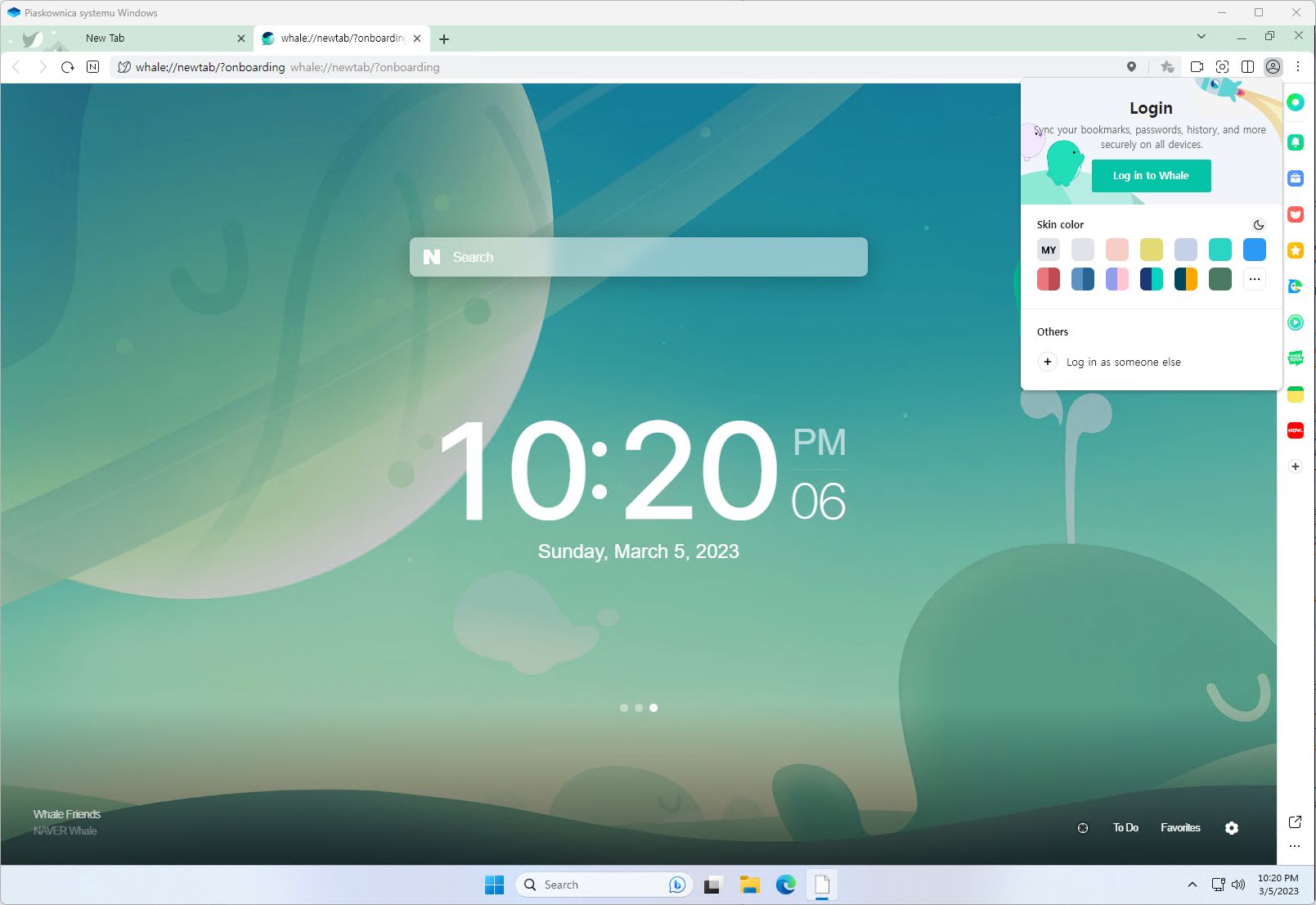
Task: Close the New Tab tab
Action: (241, 38)
